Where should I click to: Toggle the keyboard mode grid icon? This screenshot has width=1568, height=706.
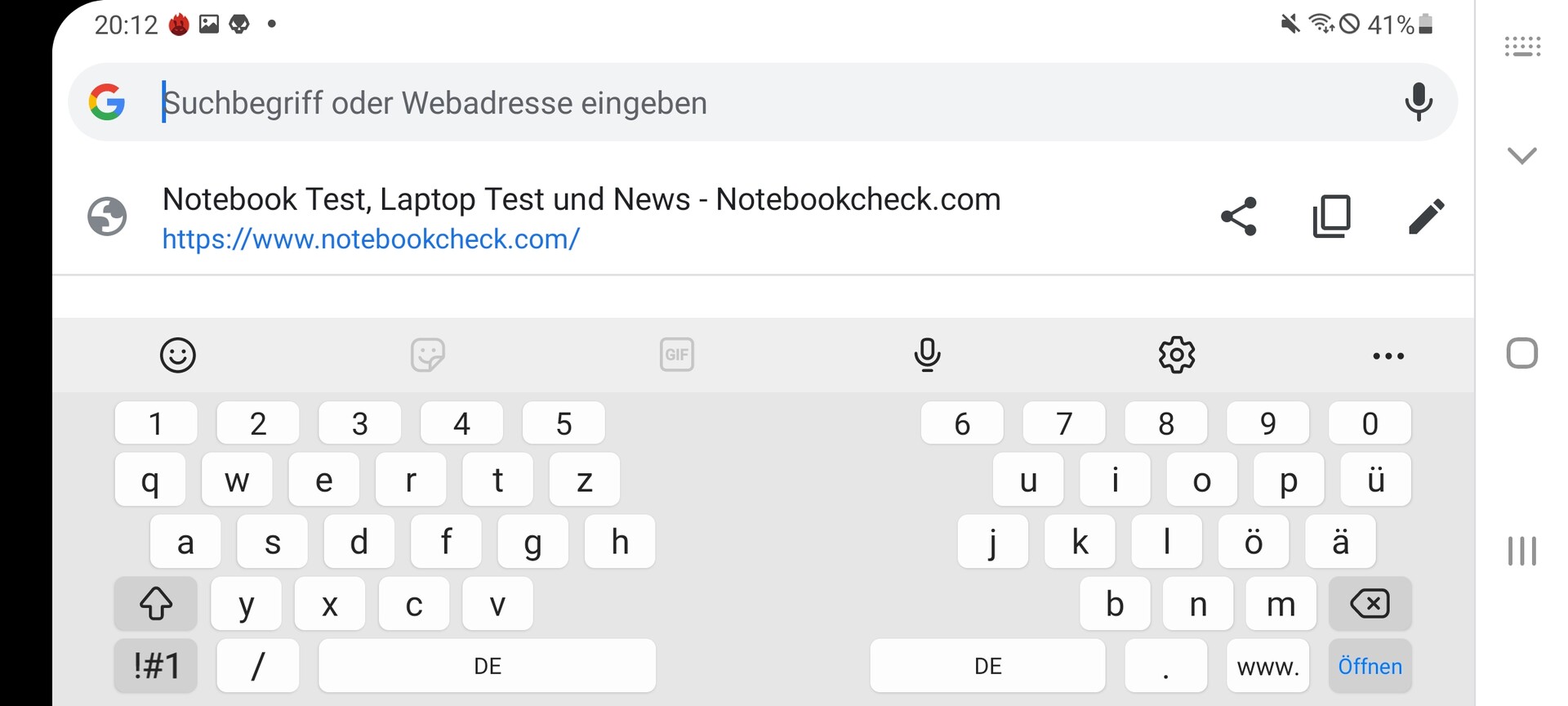click(x=1522, y=46)
